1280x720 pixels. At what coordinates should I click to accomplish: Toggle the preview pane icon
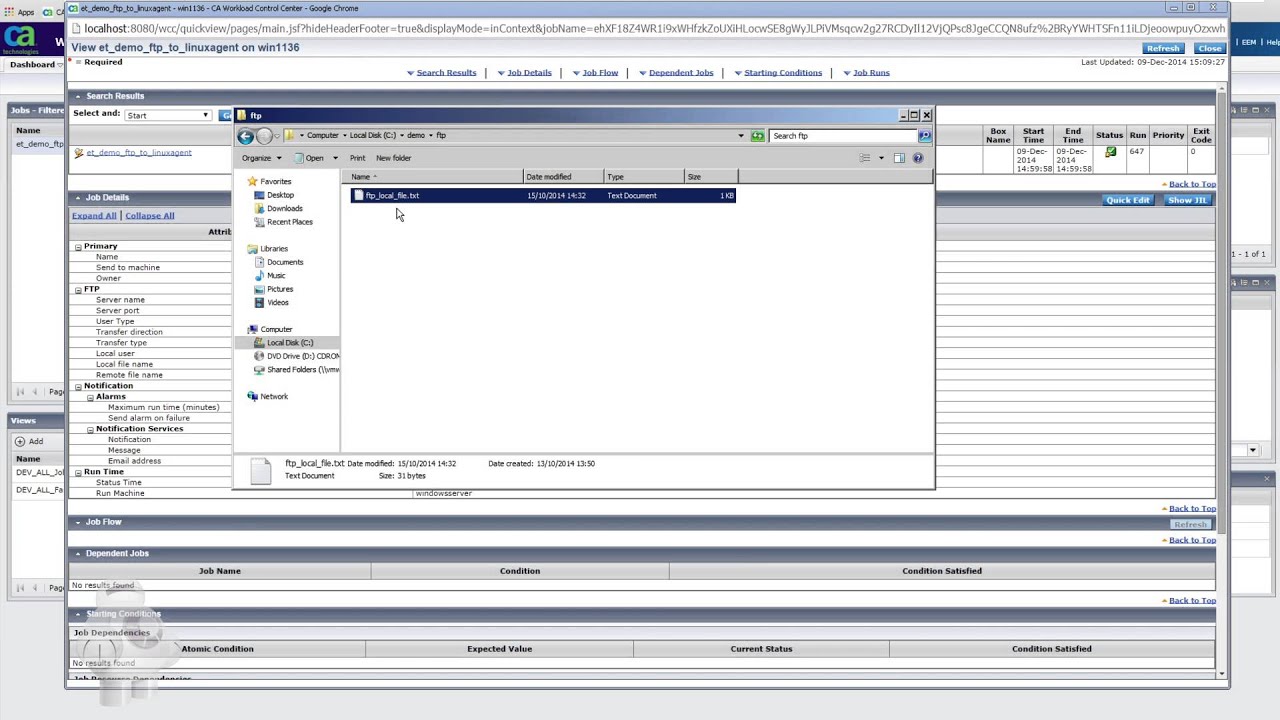899,158
